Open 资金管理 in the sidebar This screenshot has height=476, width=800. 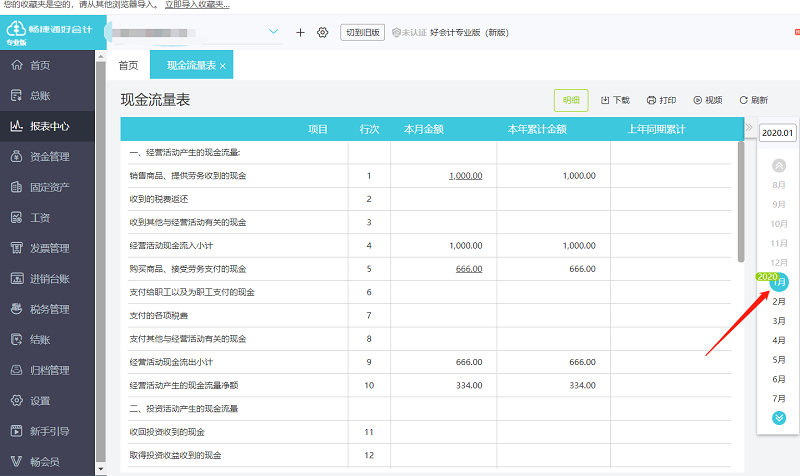coord(48,157)
